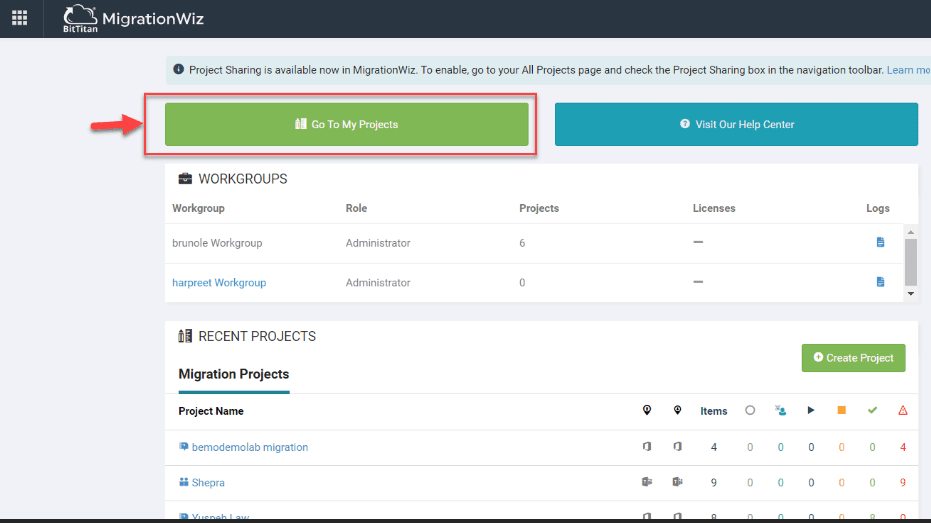Click workgroups scrollbar up arrow
The height and width of the screenshot is (523, 931).
pos(911,232)
